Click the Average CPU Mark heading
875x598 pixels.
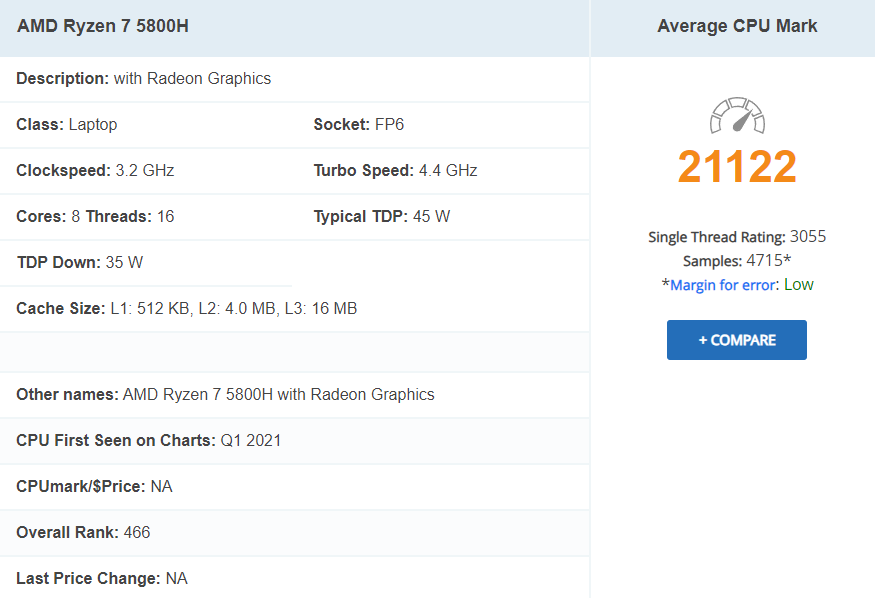(x=737, y=26)
